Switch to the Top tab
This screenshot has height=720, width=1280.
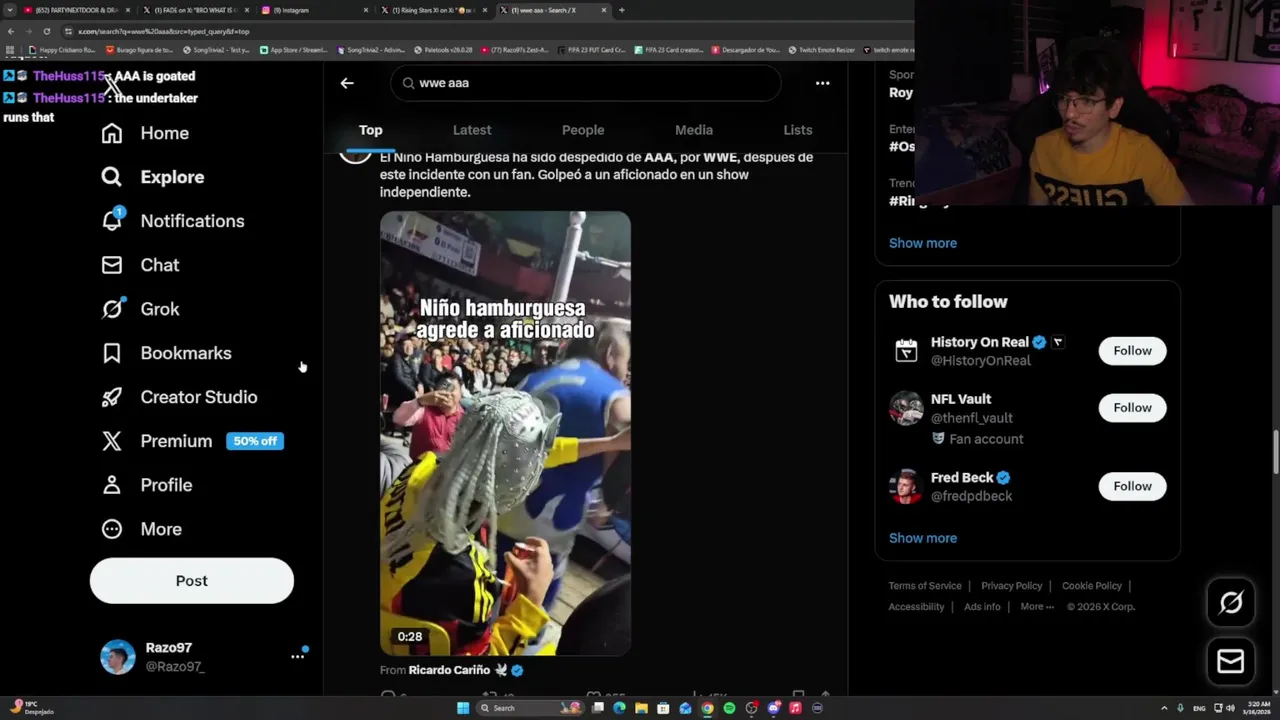[371, 130]
